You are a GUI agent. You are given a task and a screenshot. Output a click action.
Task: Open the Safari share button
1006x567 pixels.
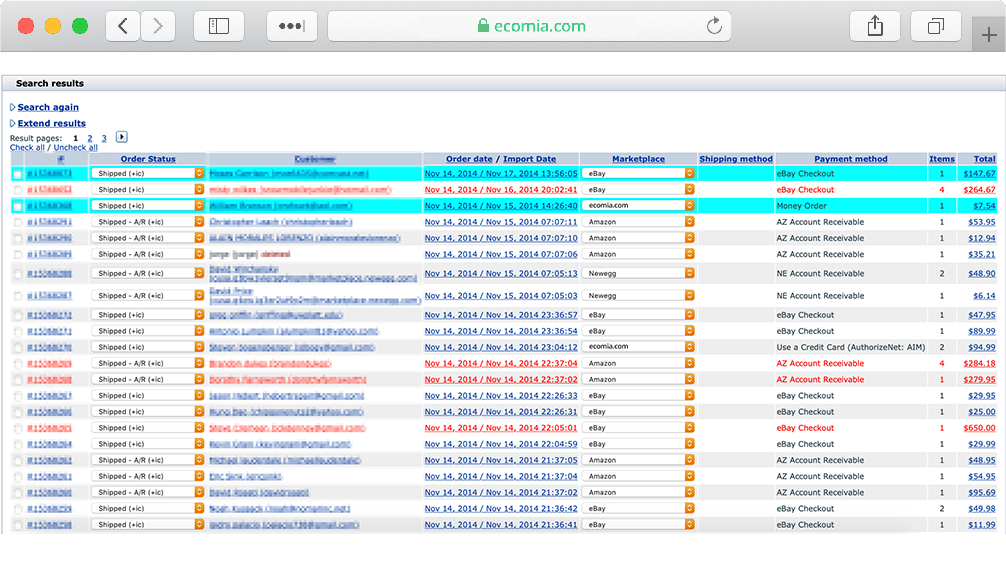[875, 27]
